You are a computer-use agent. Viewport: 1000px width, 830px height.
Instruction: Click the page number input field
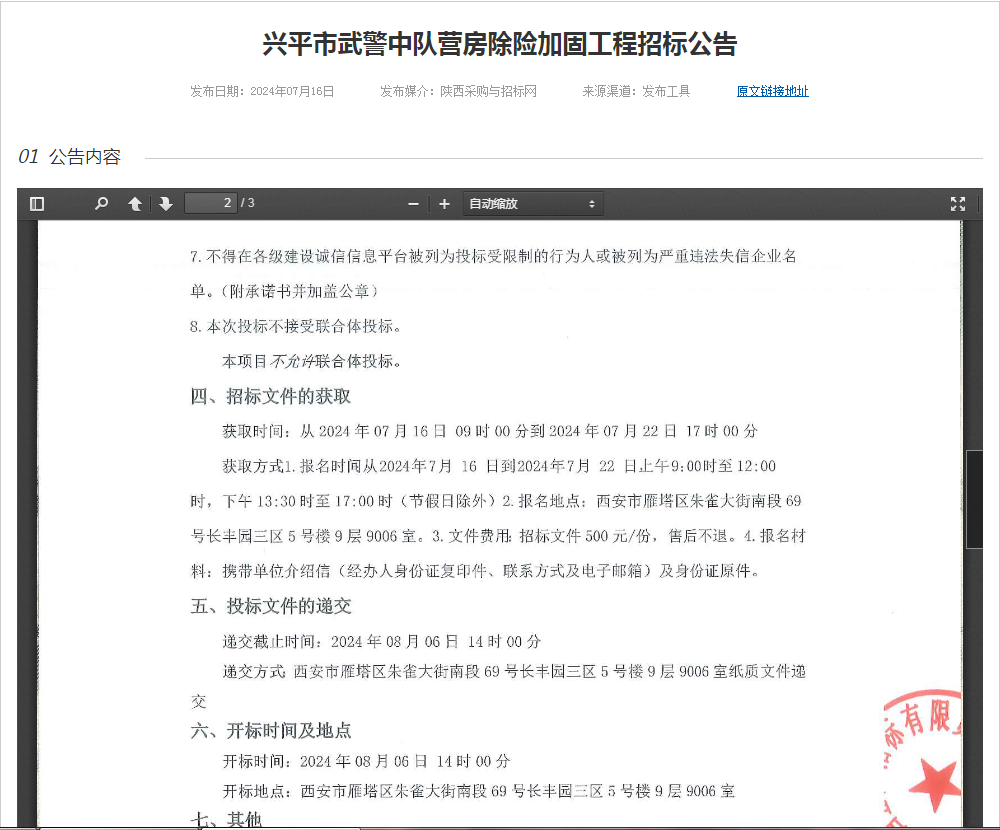[210, 203]
